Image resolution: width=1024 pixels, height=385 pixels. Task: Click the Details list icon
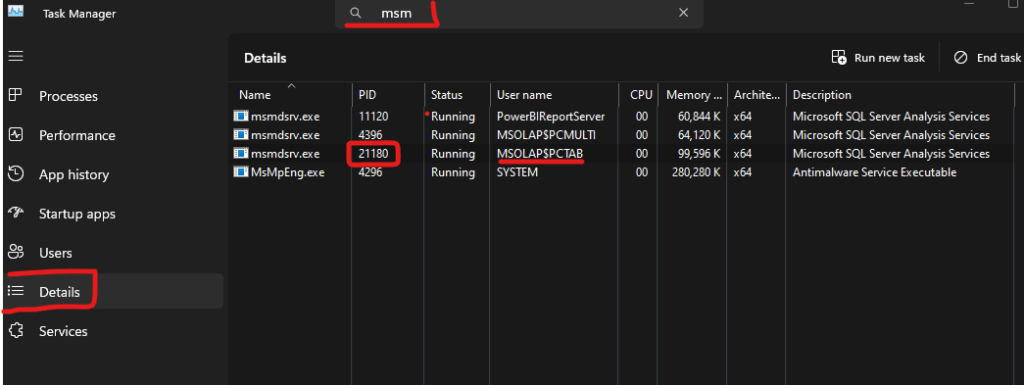(x=16, y=291)
